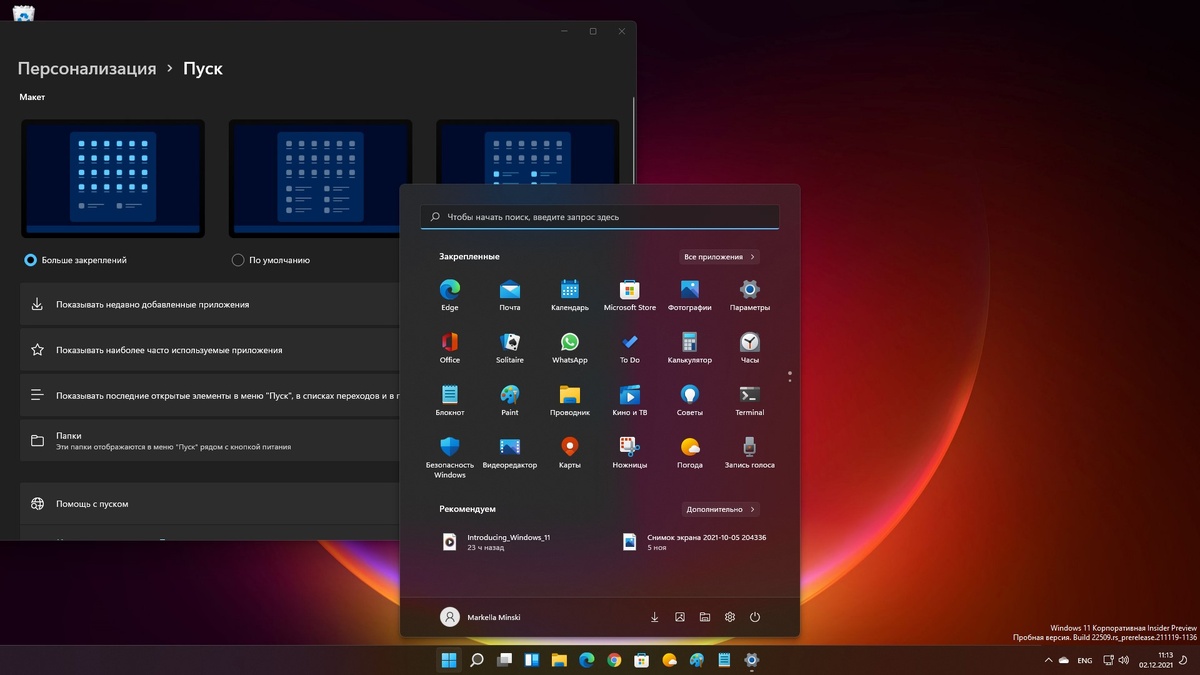Open Pictures folder in Start menu footer
Viewport: 1200px width, 675px height.
(680, 617)
